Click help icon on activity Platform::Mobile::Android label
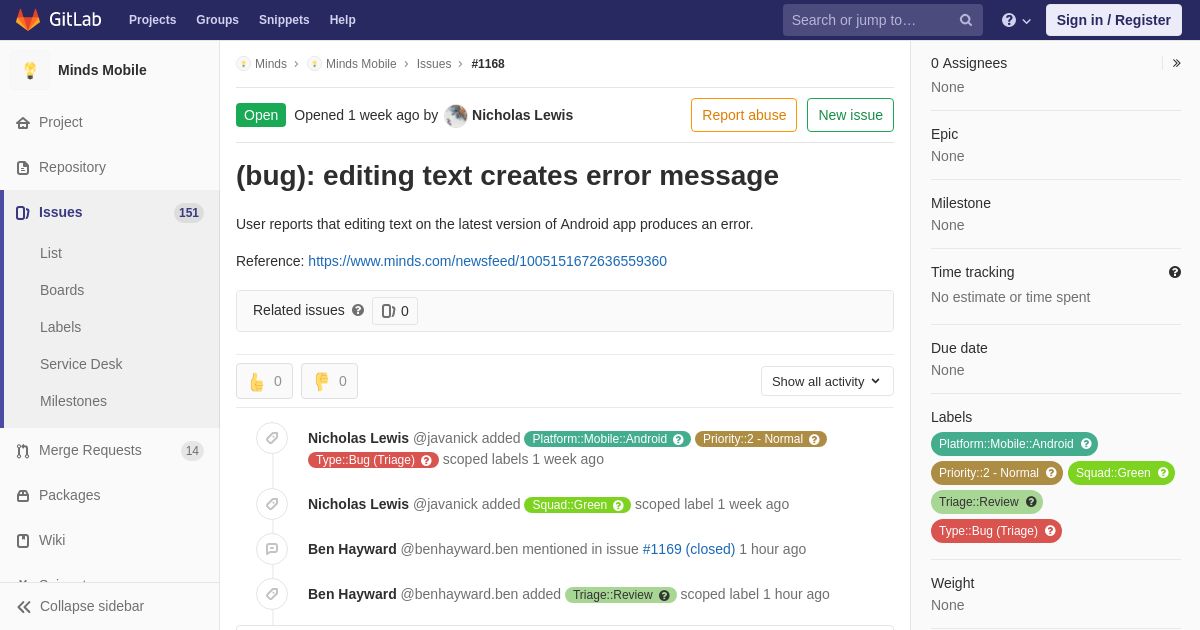The width and height of the screenshot is (1200, 630). [679, 439]
